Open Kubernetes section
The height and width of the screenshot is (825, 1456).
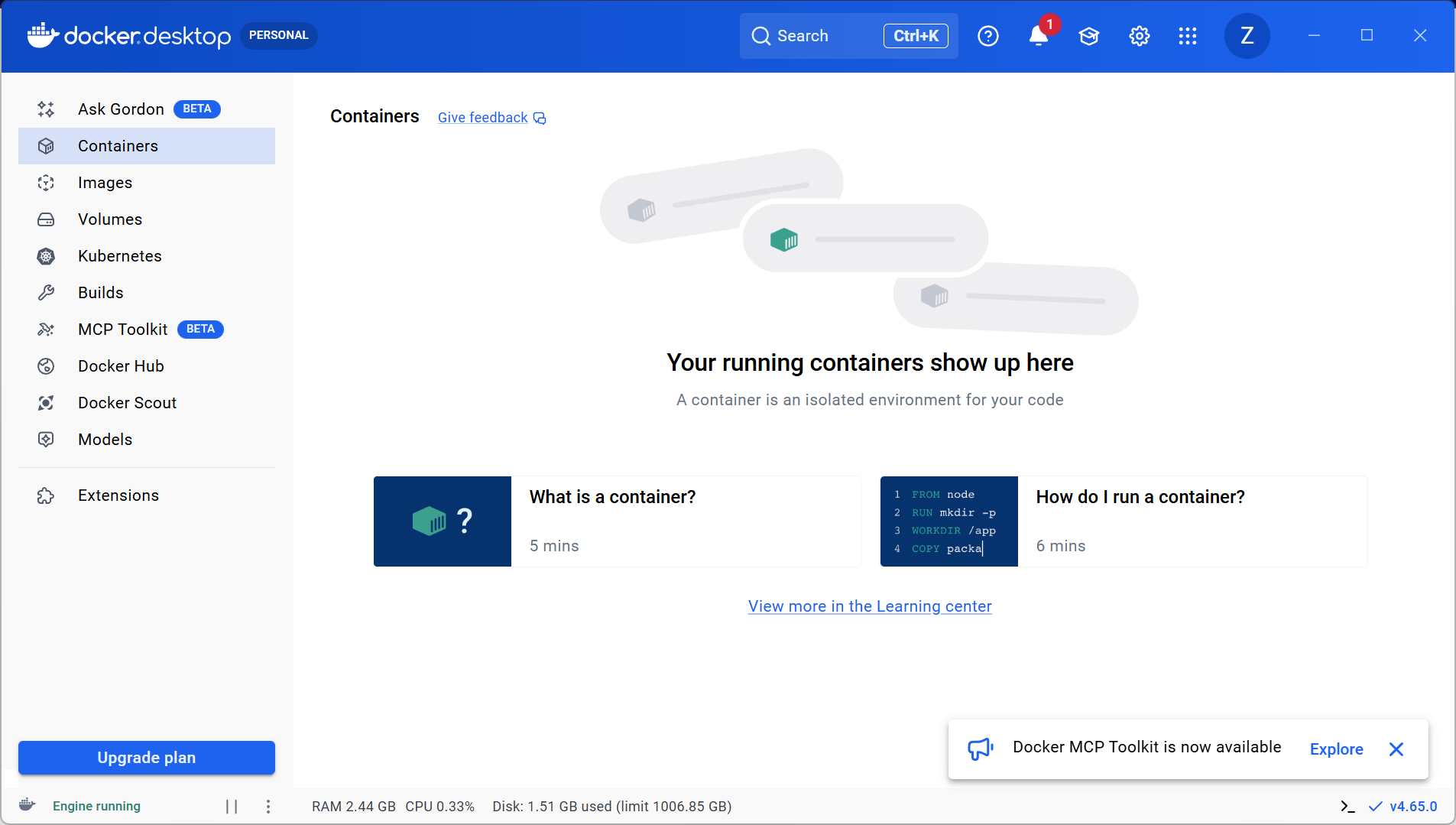[x=147, y=256]
